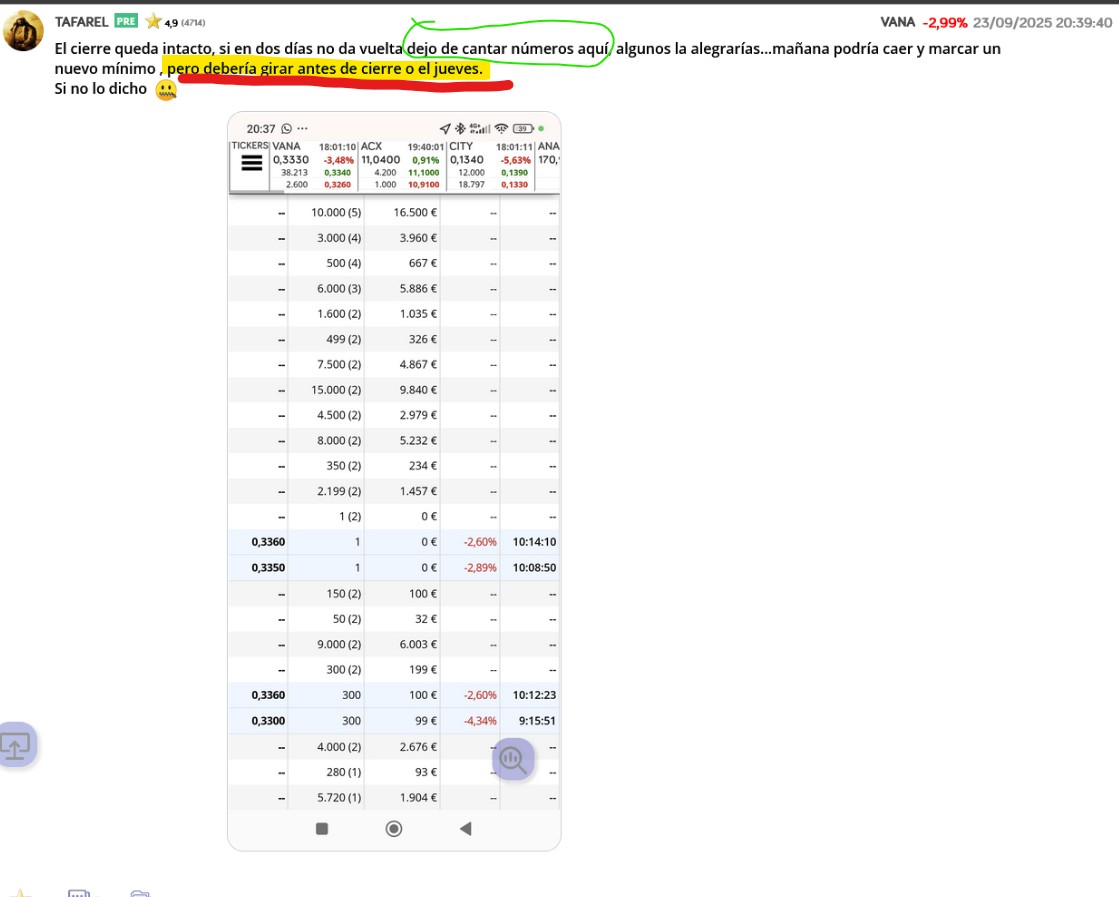This screenshot has width=1119, height=897.
Task: Open the VANA ticker link in header
Action: [x=897, y=22]
